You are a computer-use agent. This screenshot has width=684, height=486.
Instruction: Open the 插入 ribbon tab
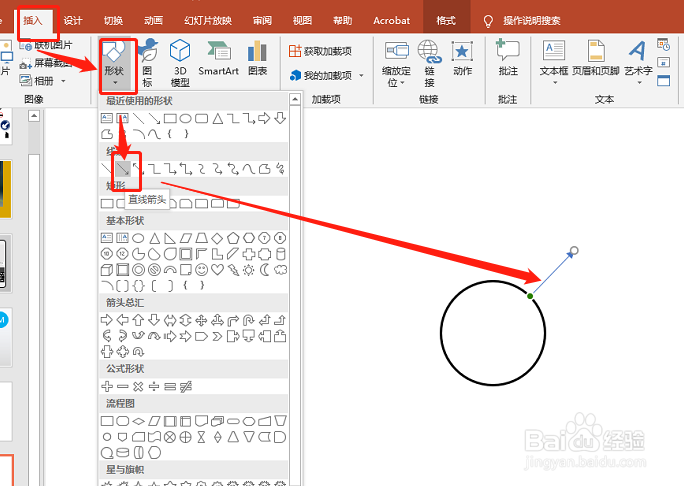pos(33,21)
